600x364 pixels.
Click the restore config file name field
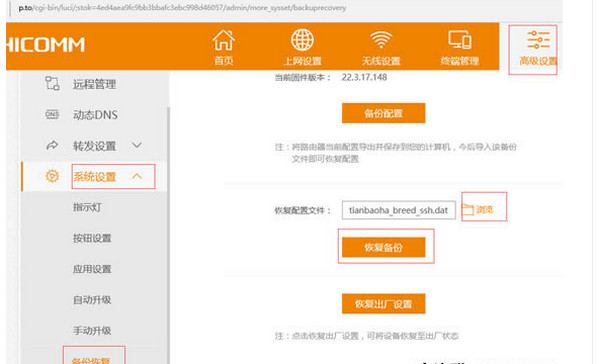tap(398, 210)
